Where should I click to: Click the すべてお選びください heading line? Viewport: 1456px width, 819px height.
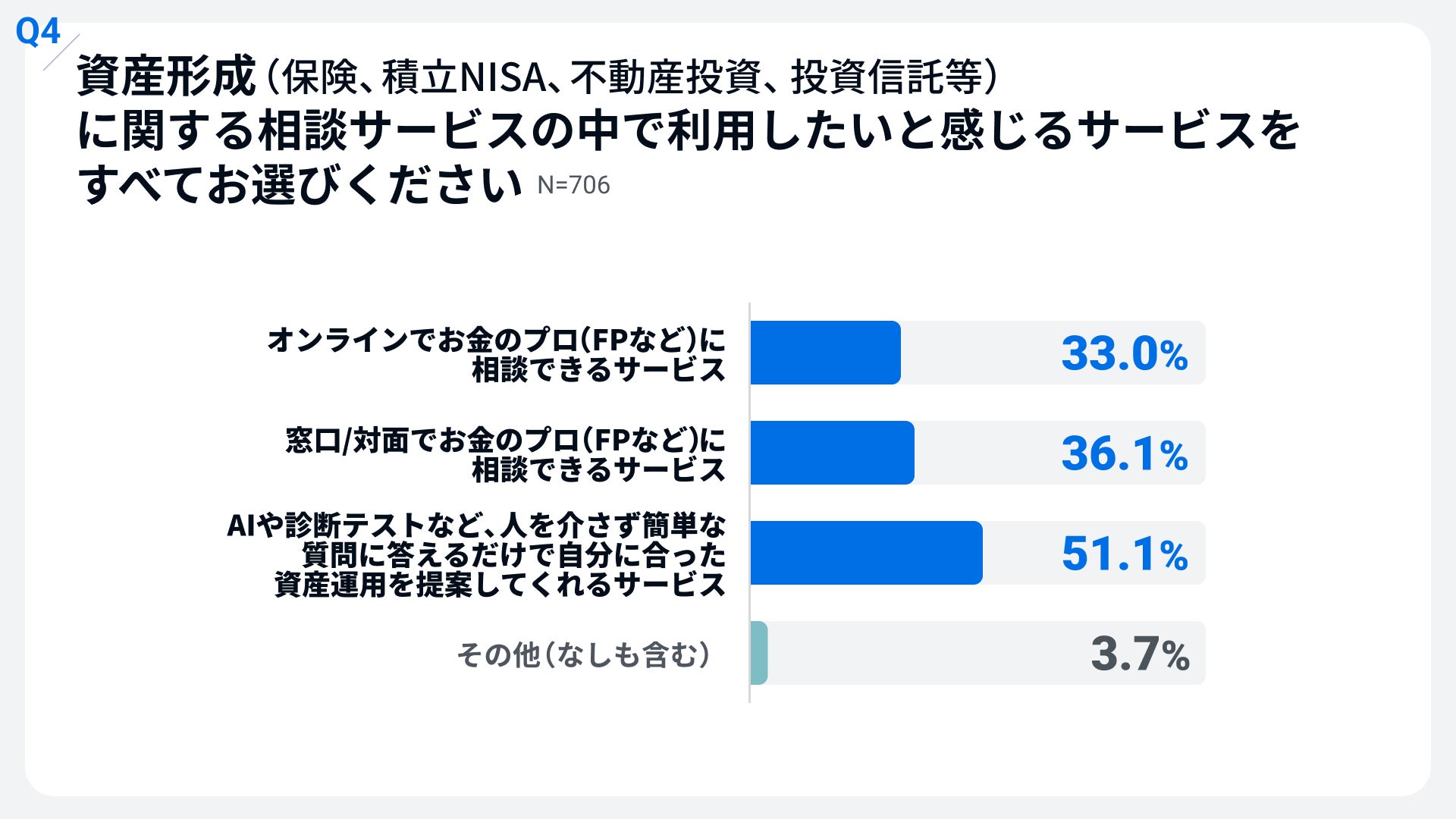[300, 184]
